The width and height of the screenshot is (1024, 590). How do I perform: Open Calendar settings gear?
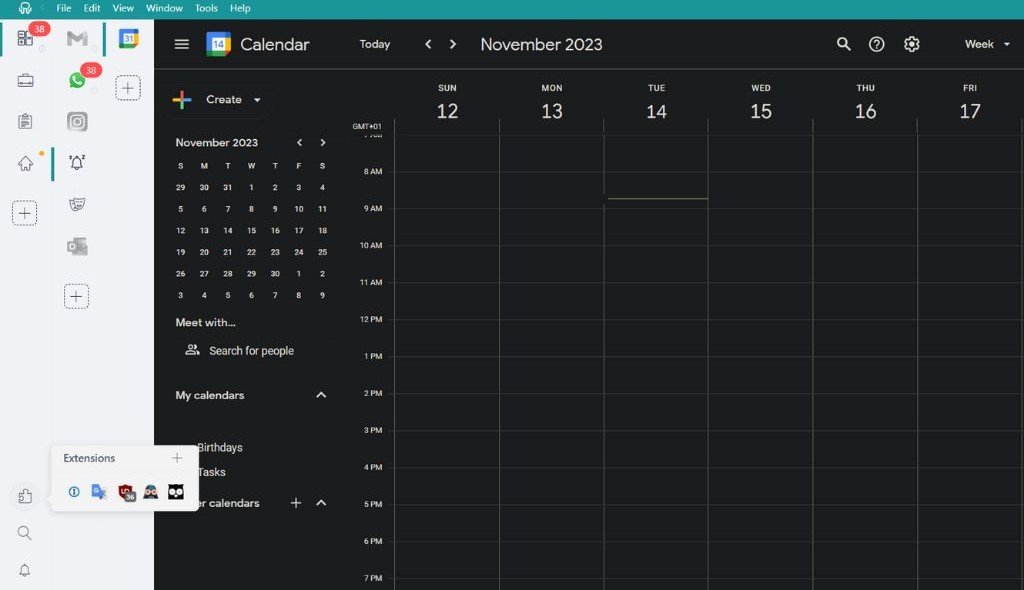pos(912,44)
